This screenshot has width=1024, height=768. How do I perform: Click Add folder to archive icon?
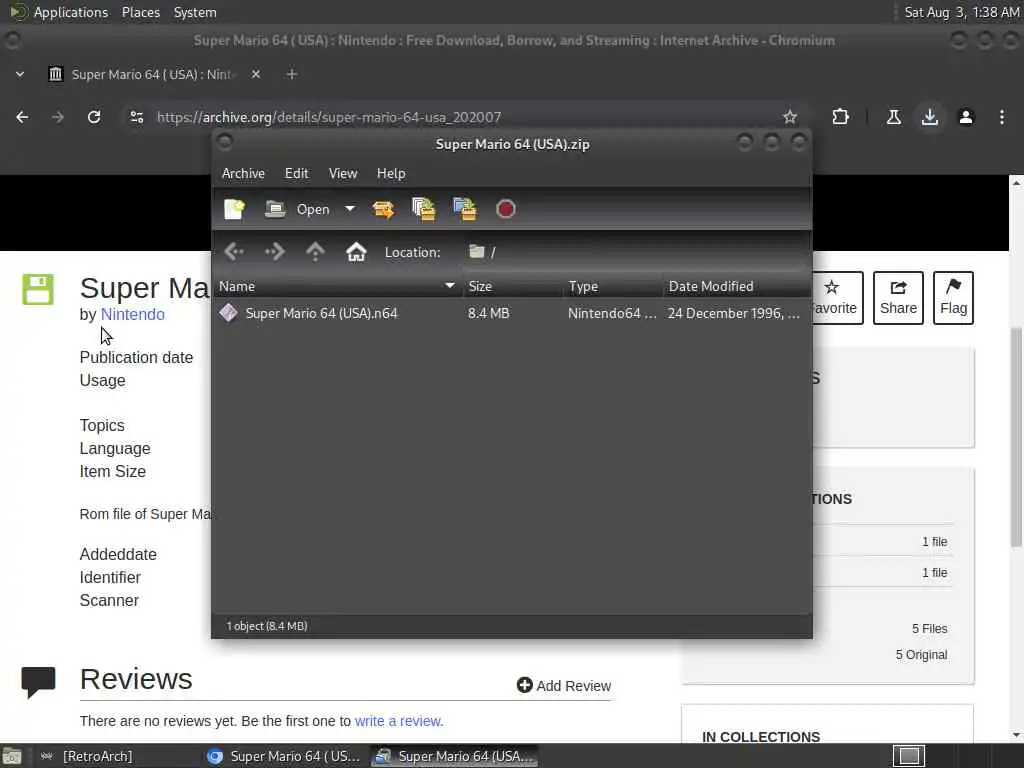tap(465, 209)
